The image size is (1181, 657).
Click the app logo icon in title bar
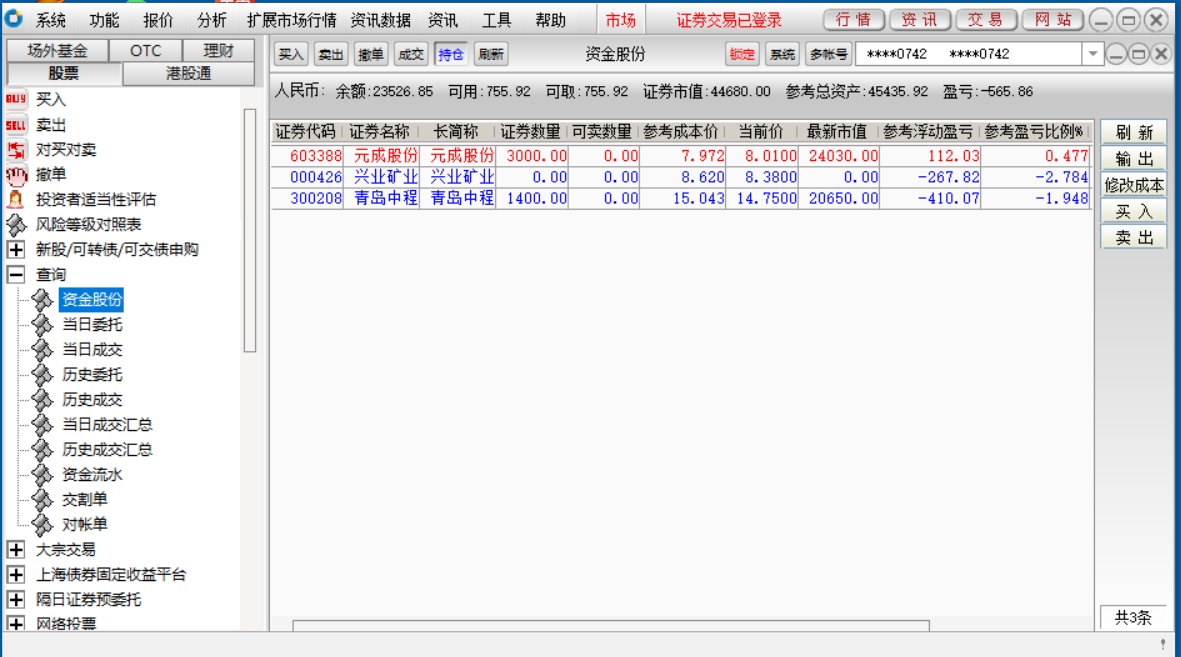[14, 19]
